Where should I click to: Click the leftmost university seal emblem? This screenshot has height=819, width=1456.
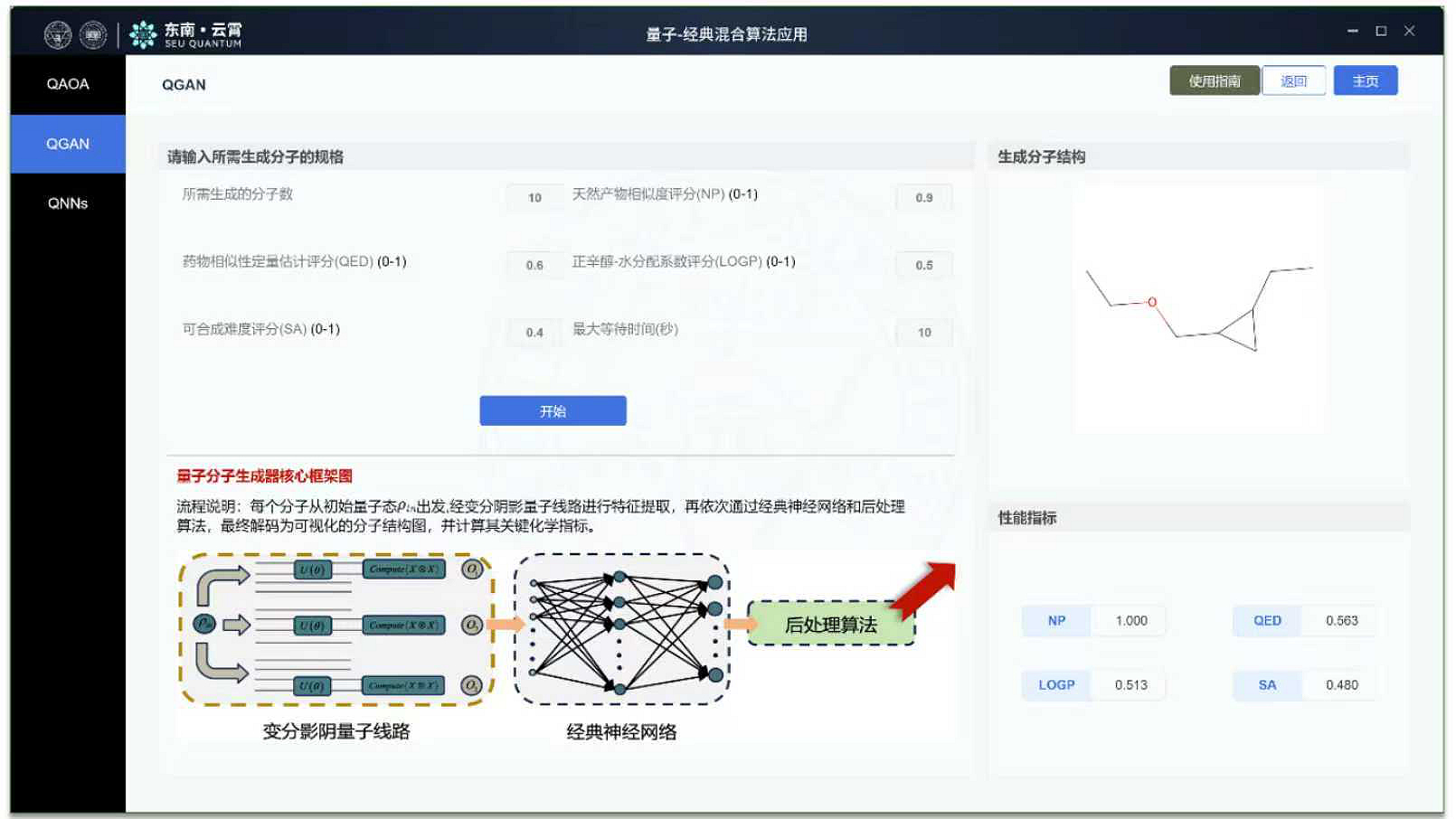58,33
